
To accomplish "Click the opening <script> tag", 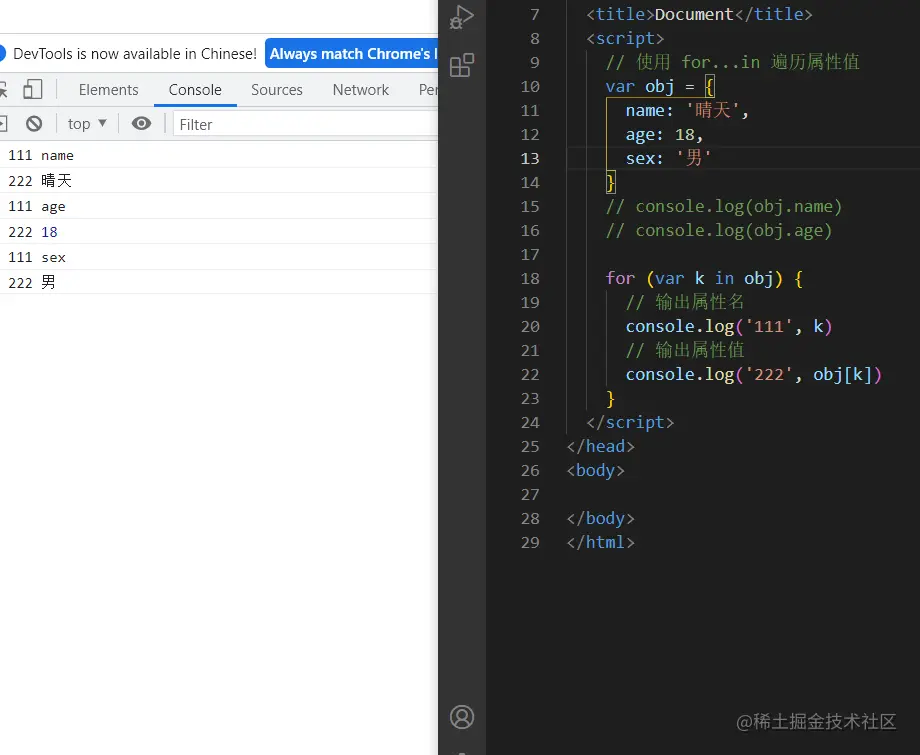I will (x=625, y=39).
